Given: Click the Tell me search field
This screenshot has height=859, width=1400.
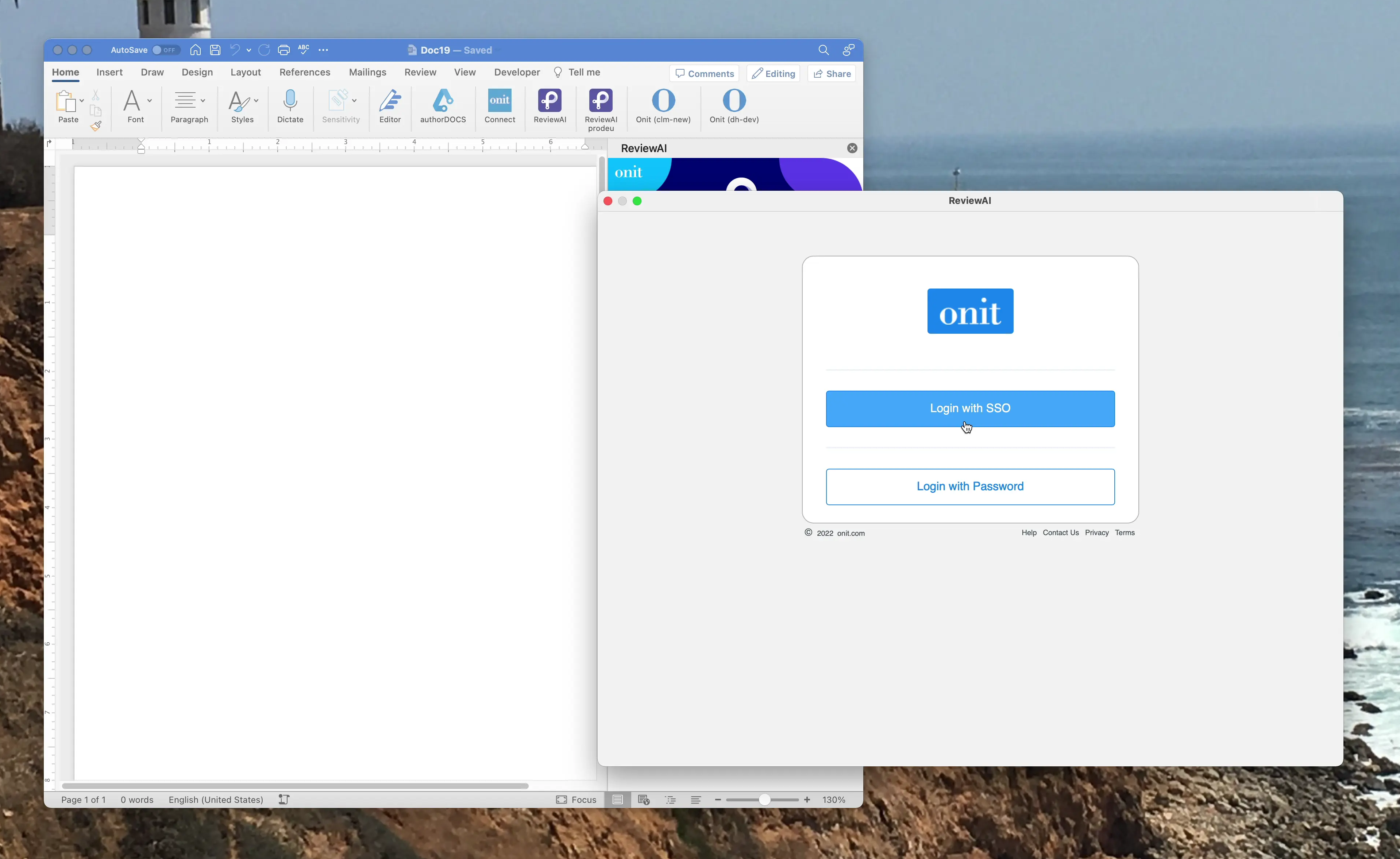Looking at the screenshot, I should [x=577, y=72].
